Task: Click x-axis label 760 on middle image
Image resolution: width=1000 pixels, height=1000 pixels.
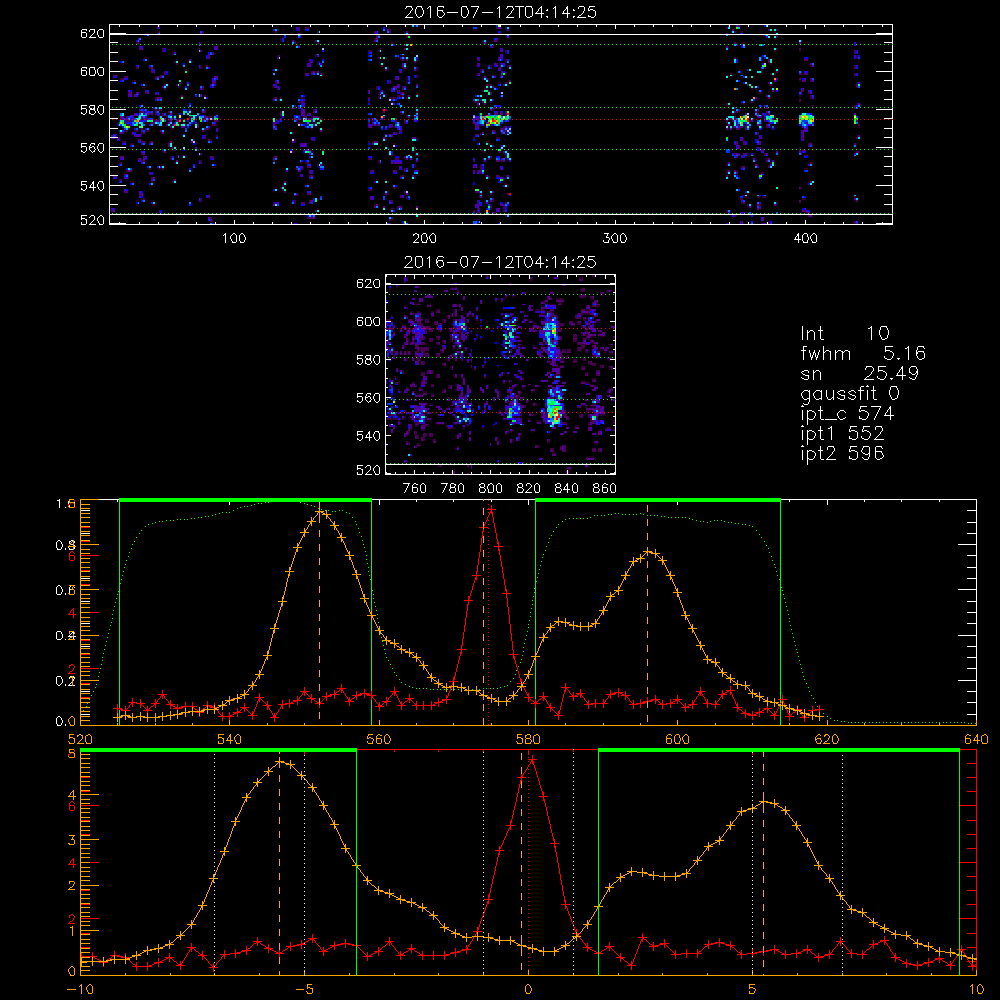Action: tap(415, 489)
